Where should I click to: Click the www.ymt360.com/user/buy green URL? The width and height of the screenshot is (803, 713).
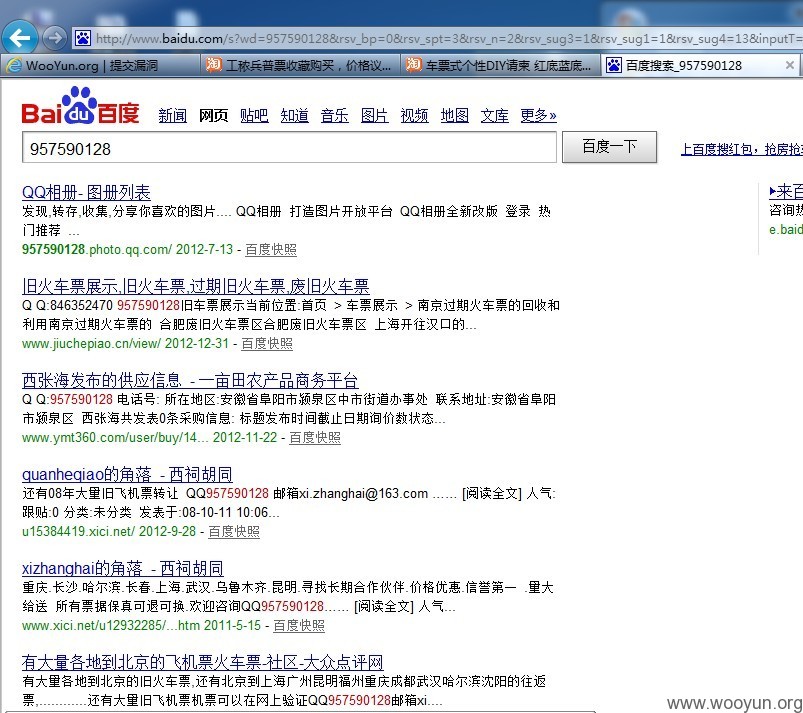point(115,437)
